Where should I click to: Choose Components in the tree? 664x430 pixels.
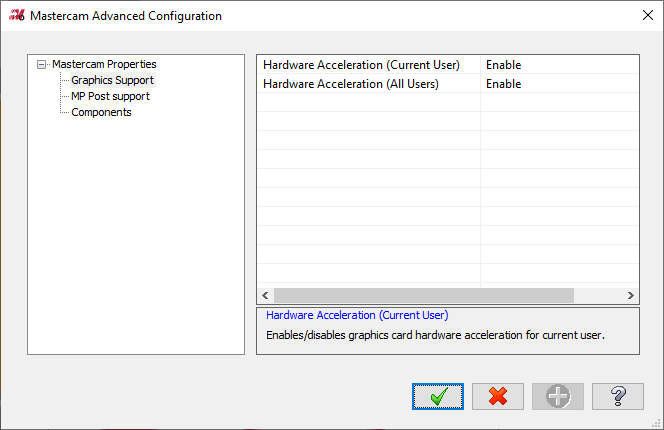click(x=101, y=112)
